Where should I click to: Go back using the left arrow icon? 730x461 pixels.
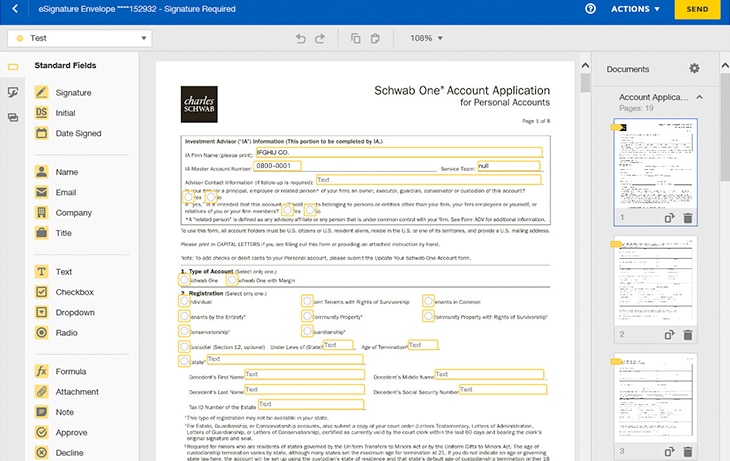click(x=15, y=9)
